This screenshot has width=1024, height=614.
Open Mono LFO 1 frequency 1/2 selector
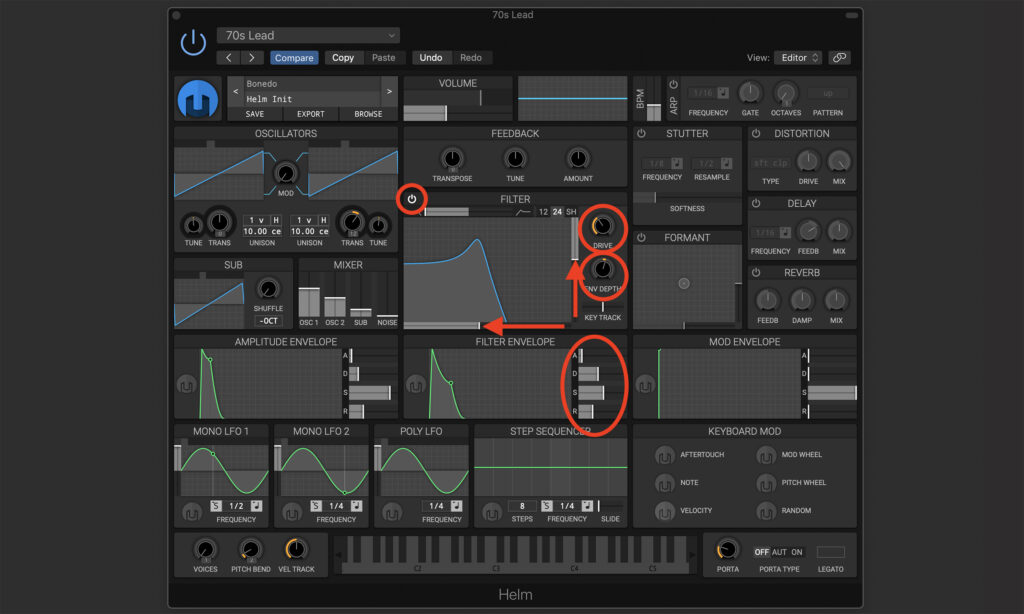click(236, 506)
